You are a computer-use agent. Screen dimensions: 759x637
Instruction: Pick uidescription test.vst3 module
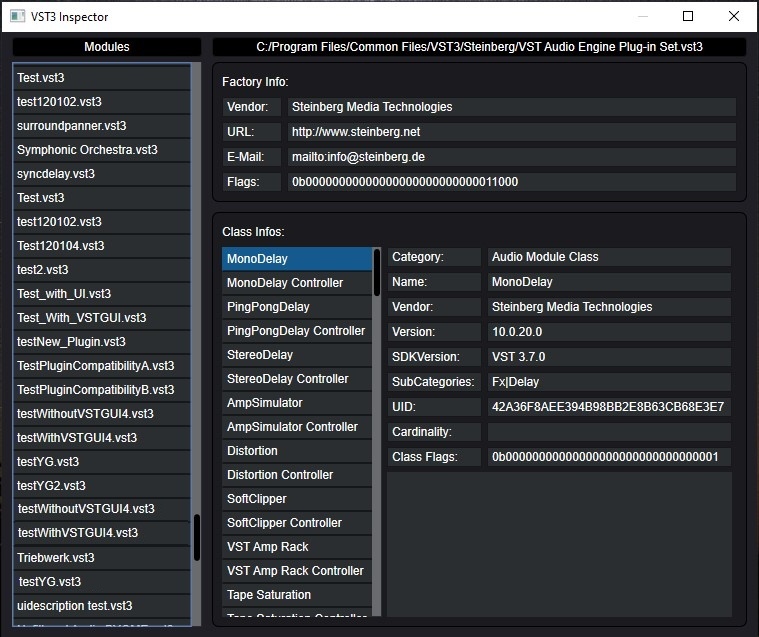point(102,606)
